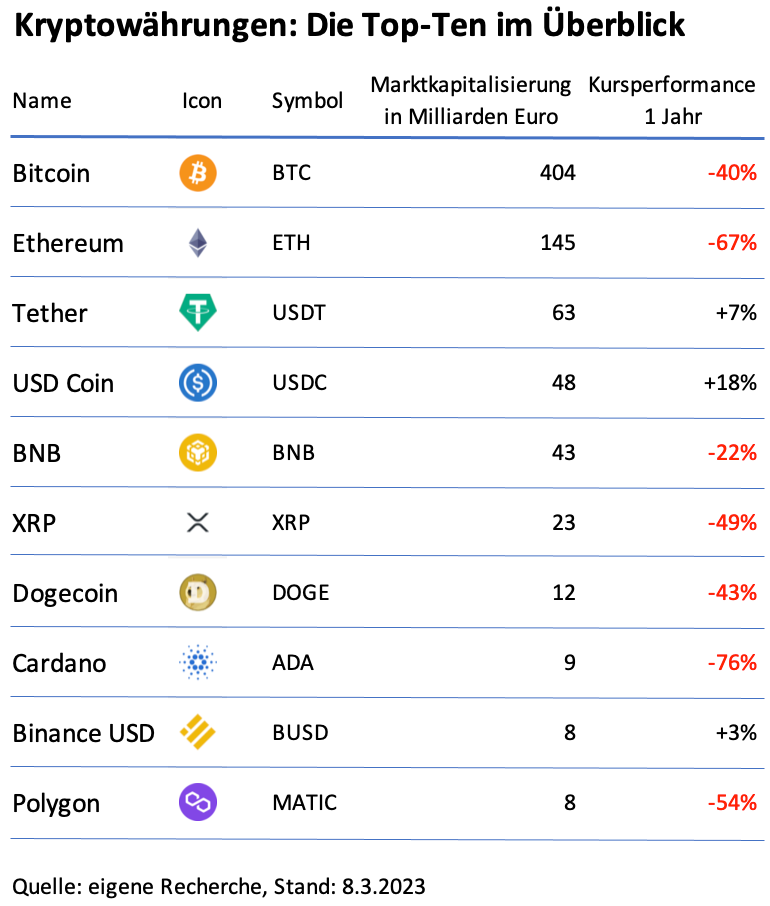Image resolution: width=770 pixels, height=906 pixels.
Task: Click the orange Bitcoin icon
Action: [197, 173]
